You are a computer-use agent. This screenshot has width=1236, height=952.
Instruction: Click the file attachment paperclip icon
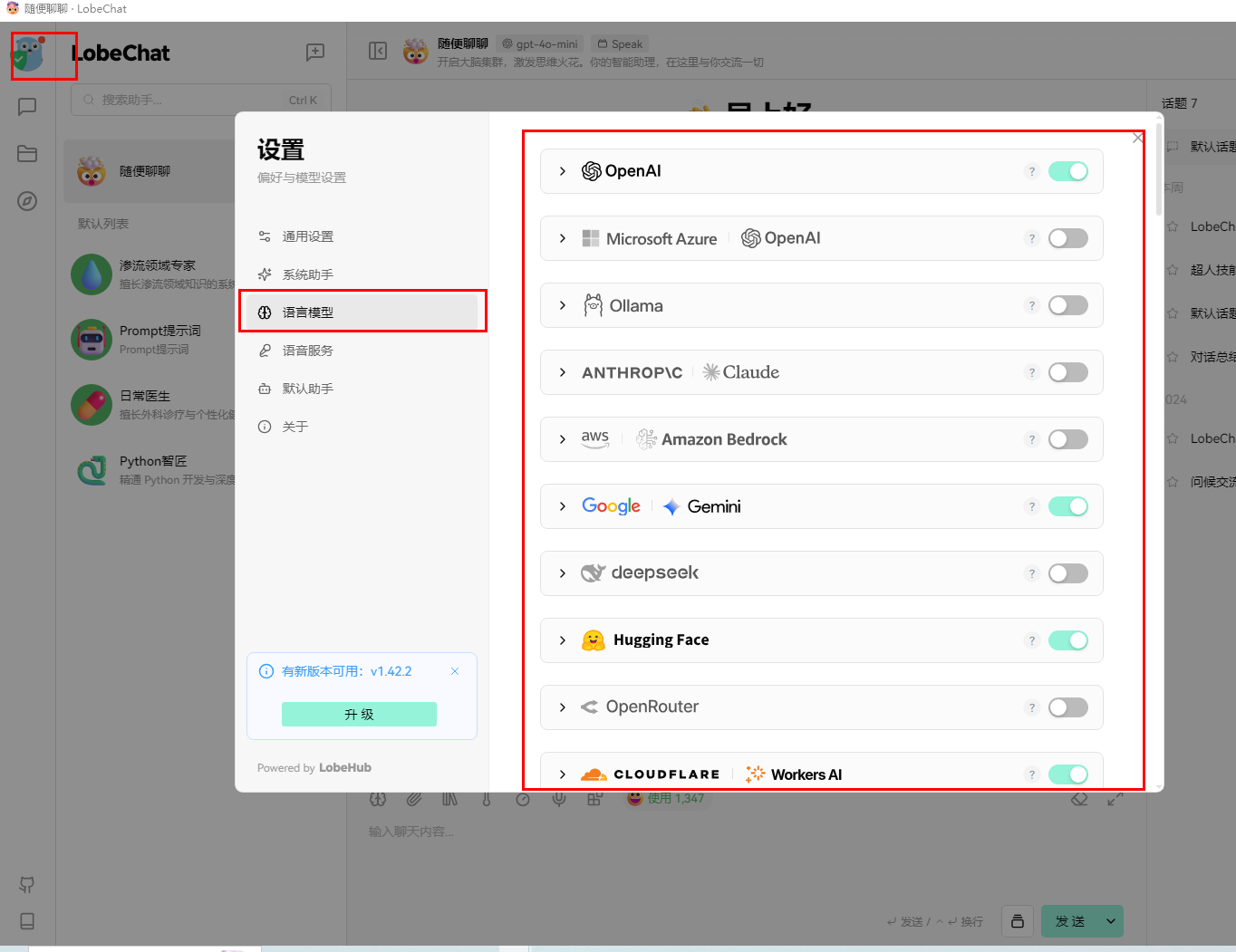click(x=414, y=799)
